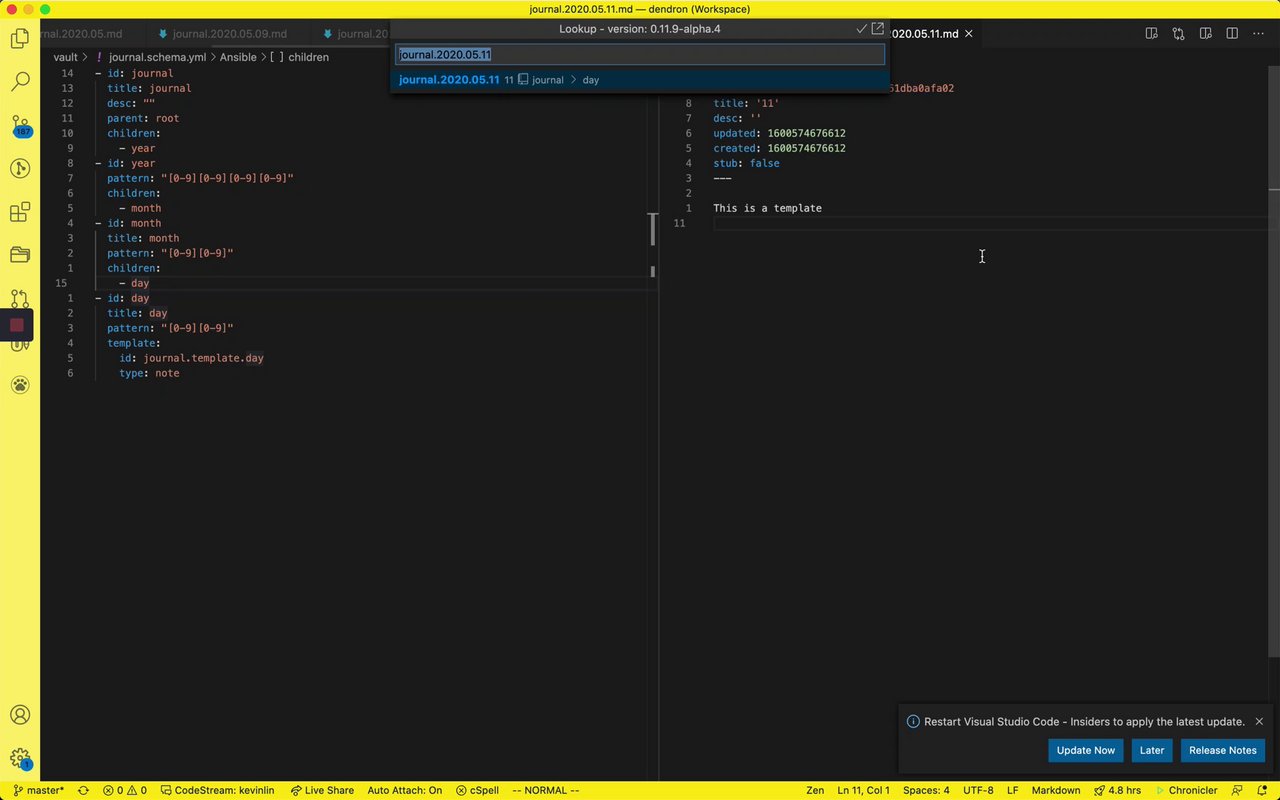Click the red stop recording square
Viewport: 1280px width, 800px height.
tap(17, 325)
